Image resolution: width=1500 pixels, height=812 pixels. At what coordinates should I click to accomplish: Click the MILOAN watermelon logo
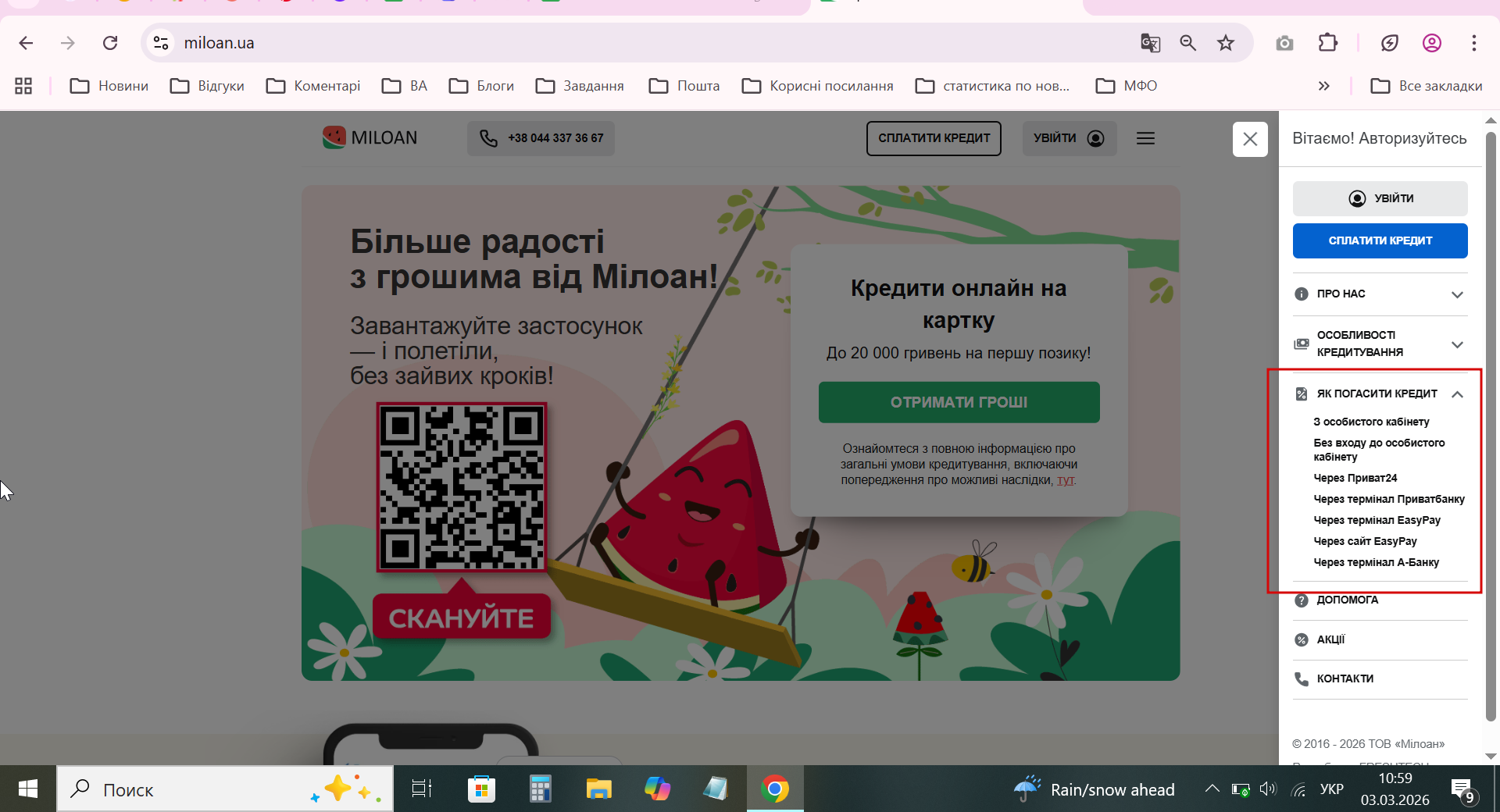[370, 138]
